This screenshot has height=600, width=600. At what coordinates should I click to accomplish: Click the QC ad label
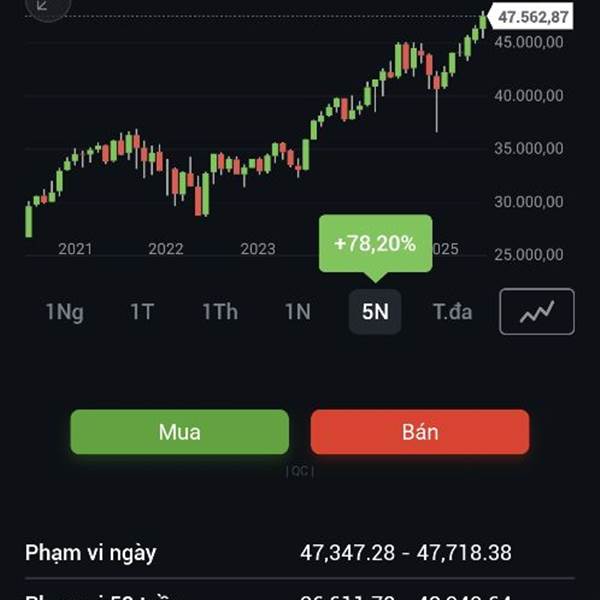[x=300, y=471]
